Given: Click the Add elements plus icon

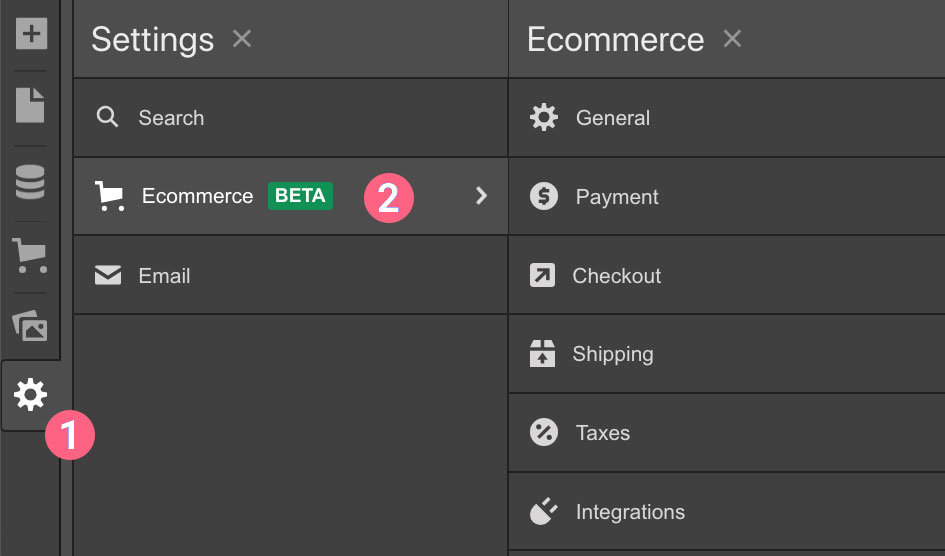Looking at the screenshot, I should pyautogui.click(x=30, y=34).
